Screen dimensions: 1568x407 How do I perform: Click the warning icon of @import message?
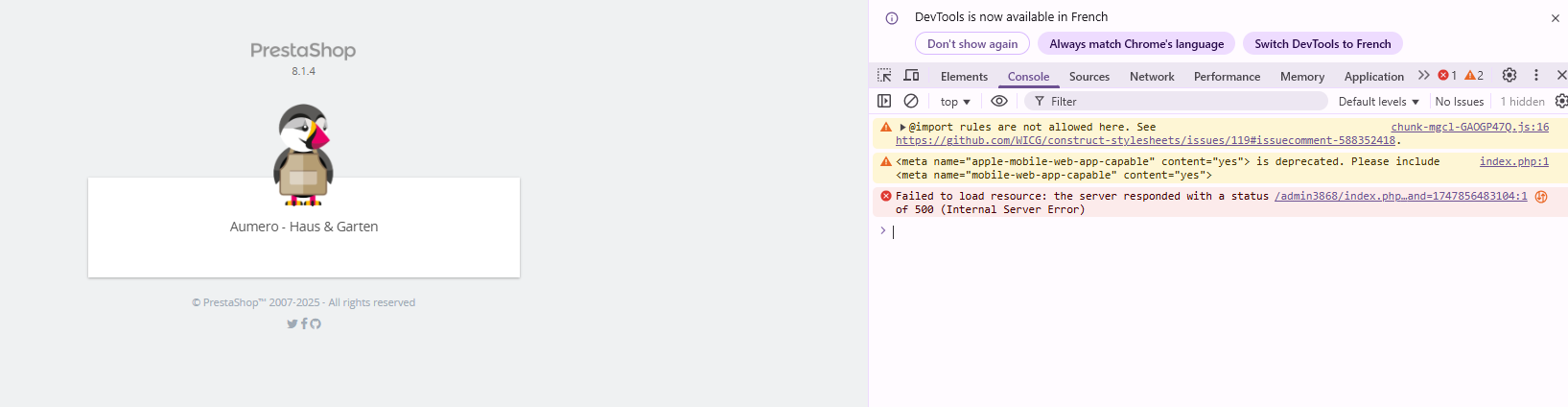click(885, 127)
